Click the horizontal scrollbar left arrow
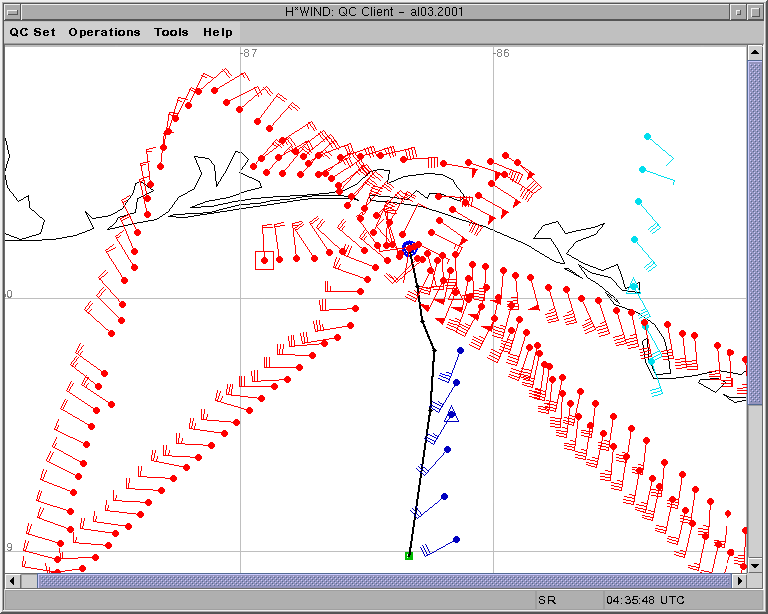768x614 pixels. tap(12, 580)
